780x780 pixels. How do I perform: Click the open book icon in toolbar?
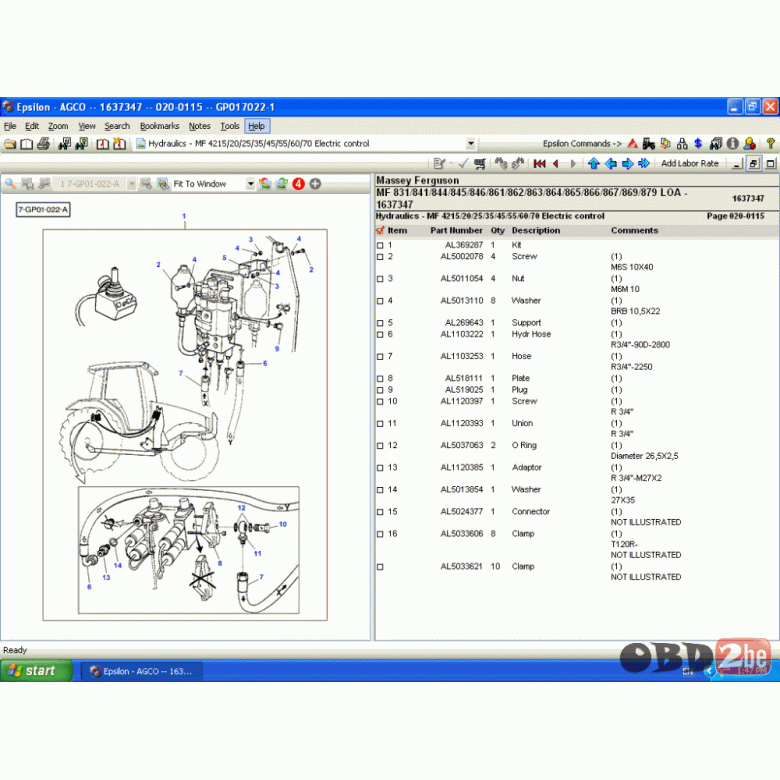(x=26, y=144)
